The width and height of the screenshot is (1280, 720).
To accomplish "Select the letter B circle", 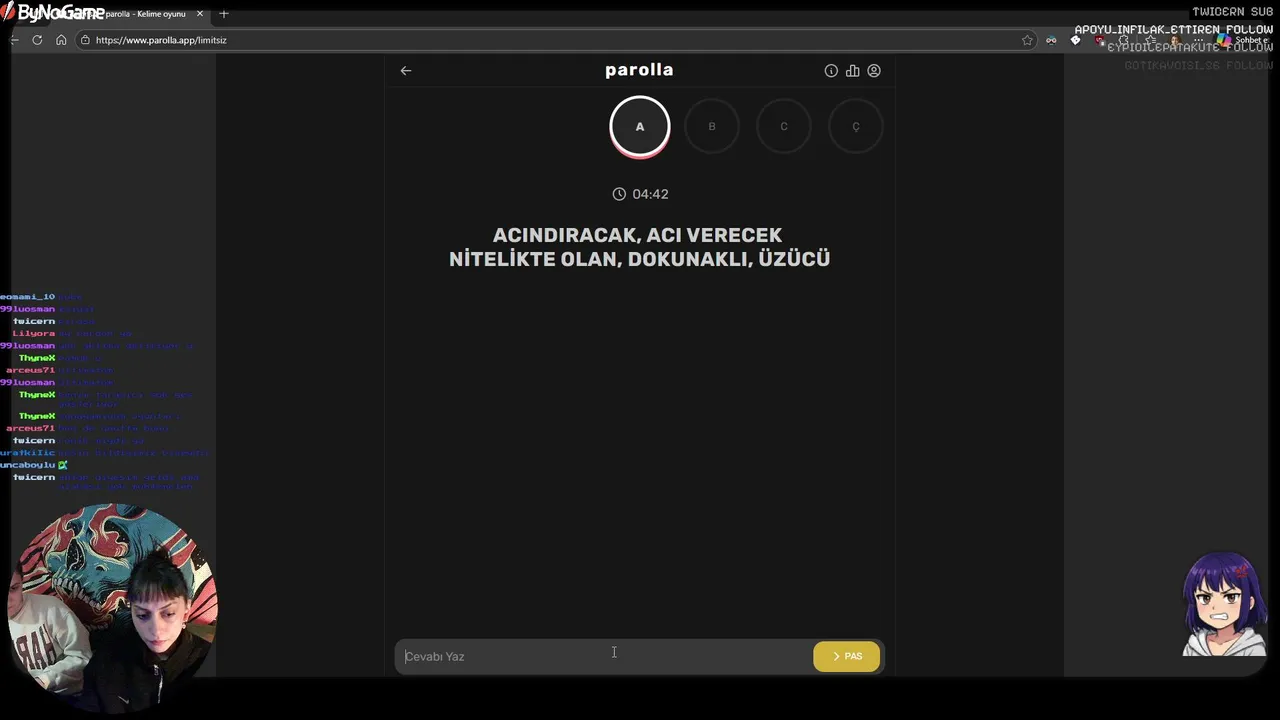I will [712, 127].
